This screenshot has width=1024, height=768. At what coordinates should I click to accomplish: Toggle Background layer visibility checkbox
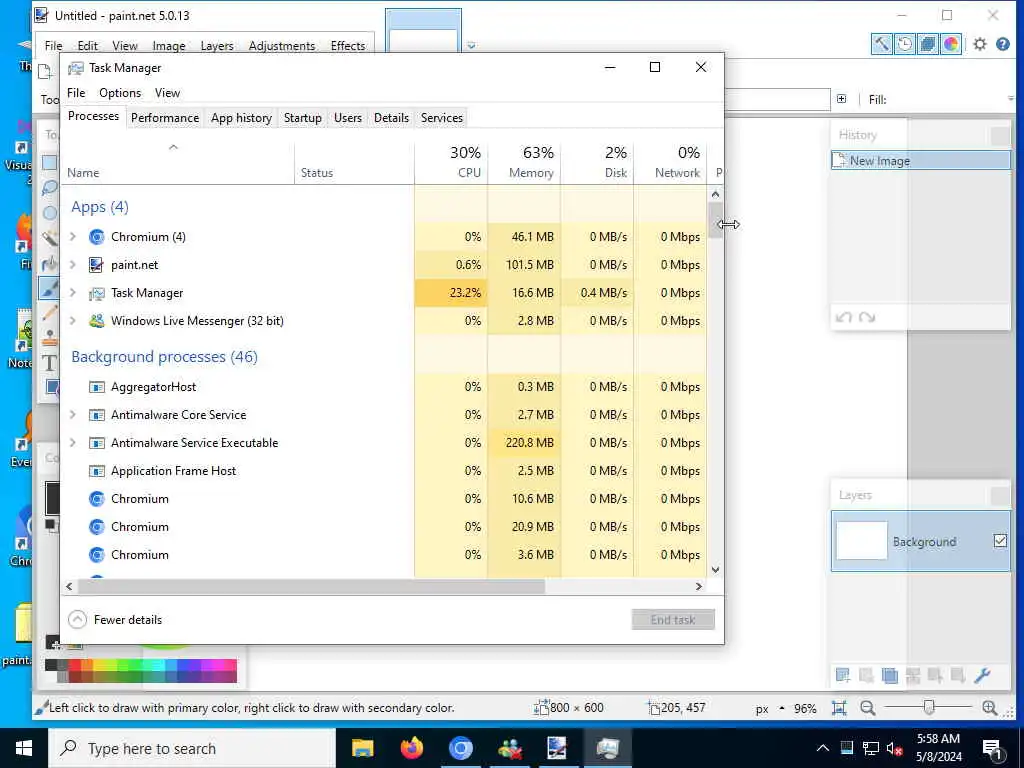coord(1000,541)
